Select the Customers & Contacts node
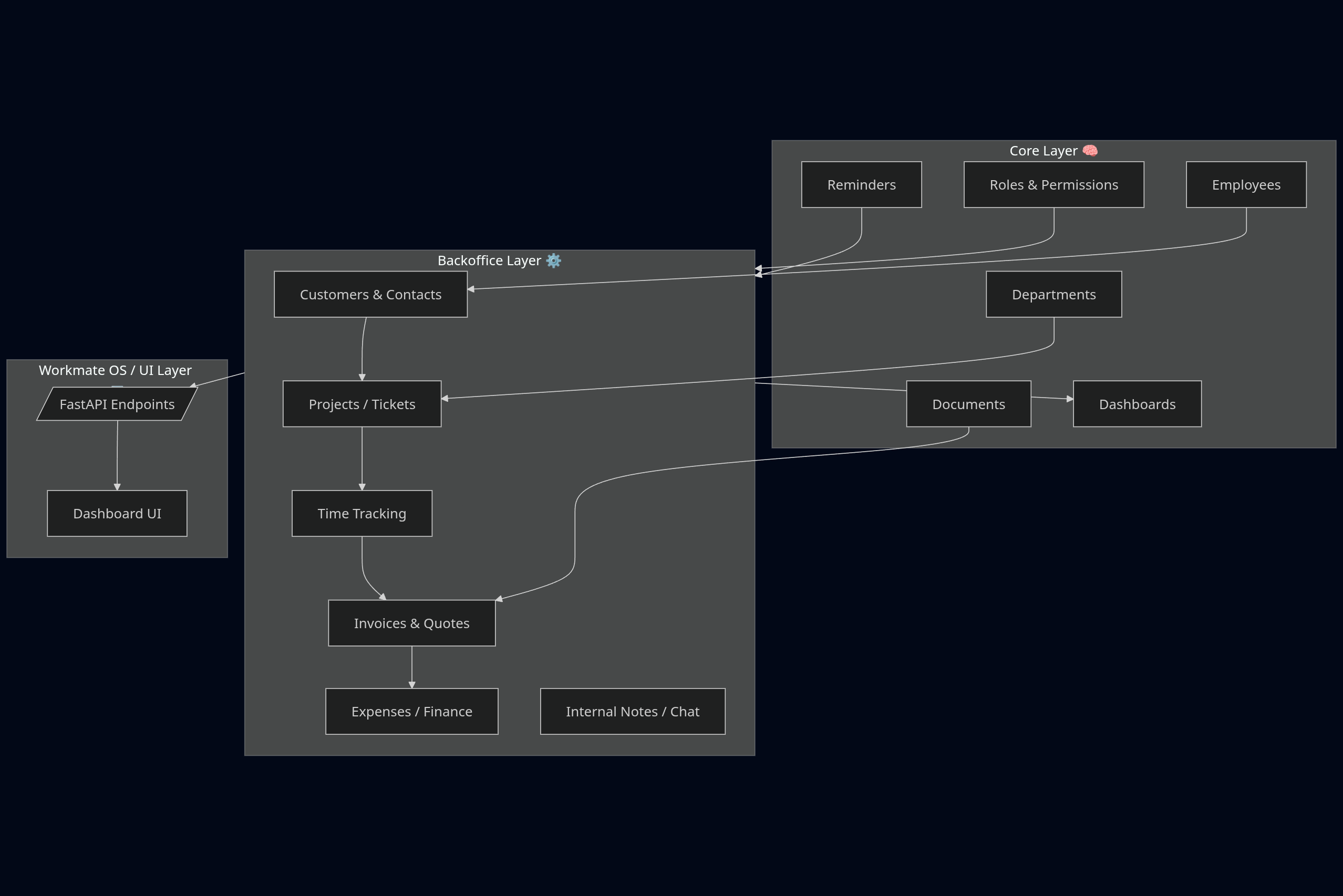 click(370, 294)
